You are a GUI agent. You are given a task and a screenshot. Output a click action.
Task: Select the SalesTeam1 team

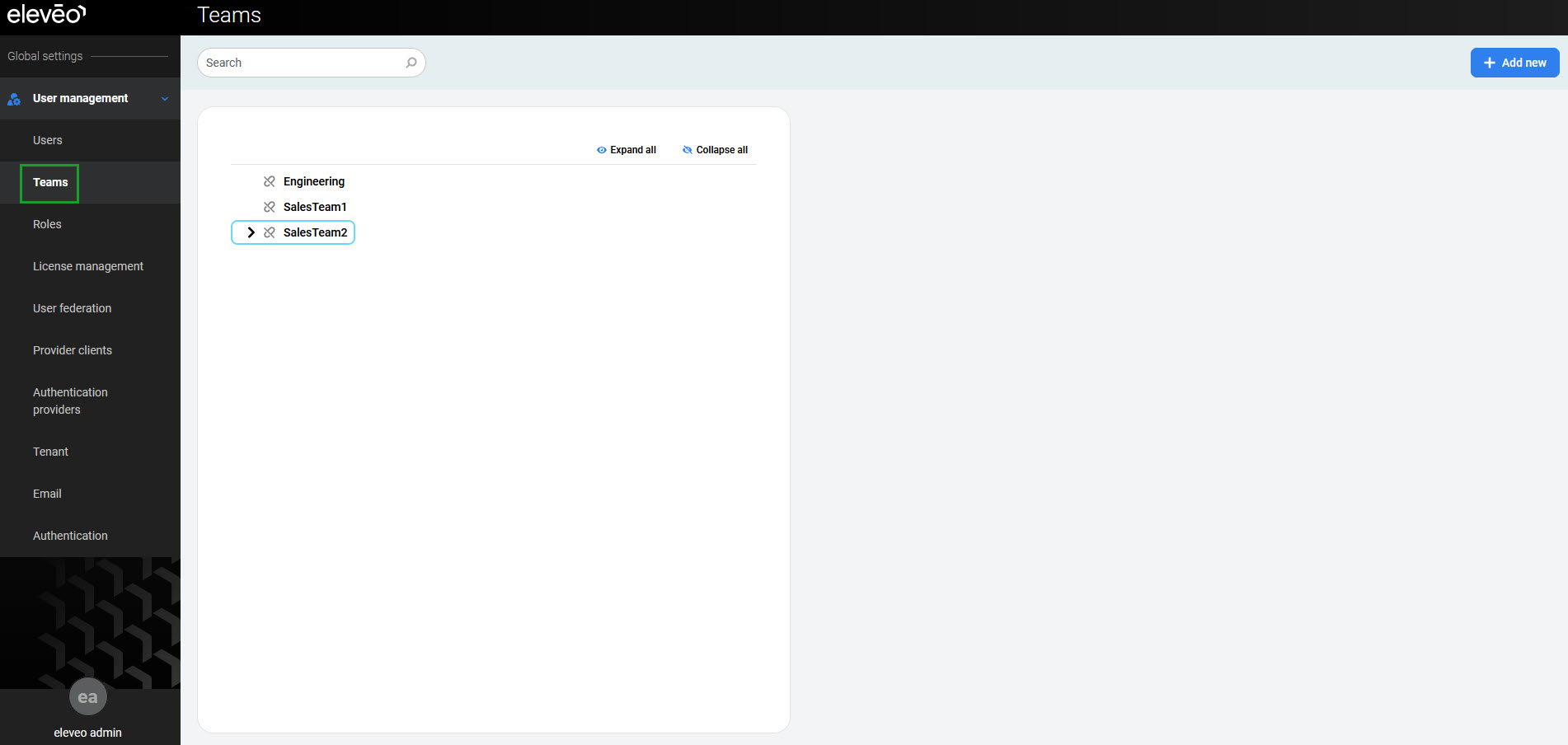click(x=315, y=207)
